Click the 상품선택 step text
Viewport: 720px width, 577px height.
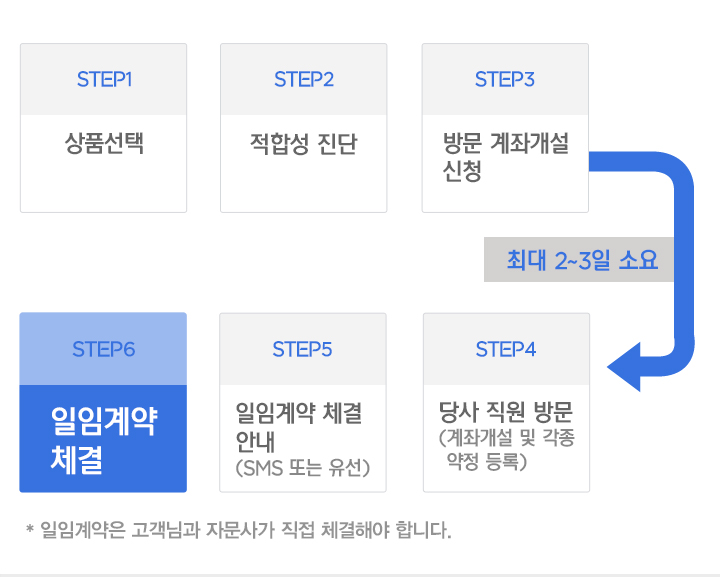(x=104, y=143)
